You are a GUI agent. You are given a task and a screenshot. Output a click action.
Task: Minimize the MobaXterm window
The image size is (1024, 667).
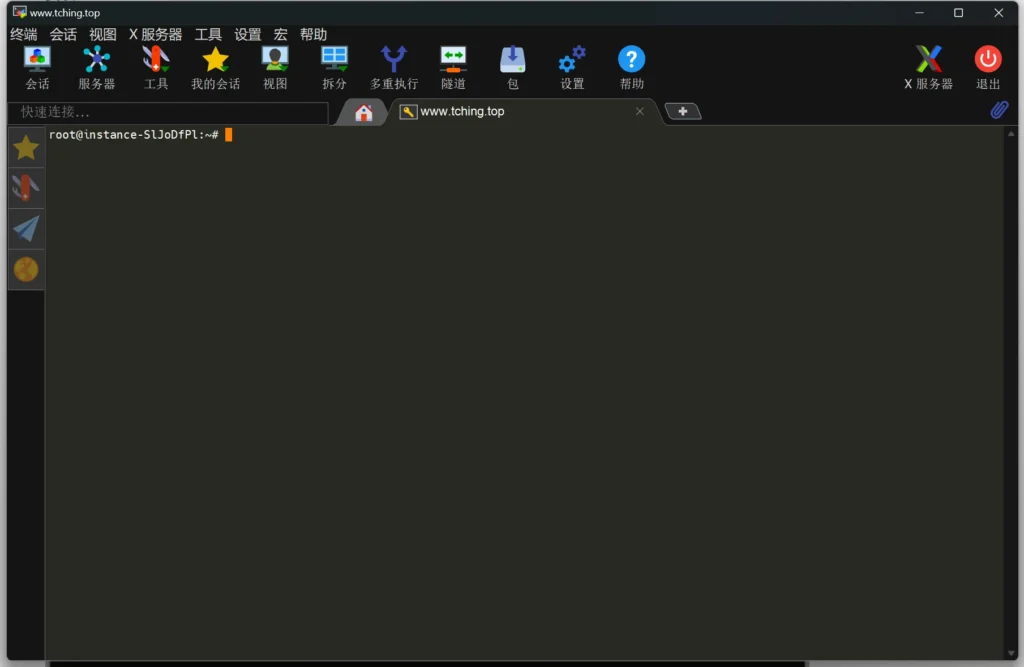click(919, 12)
